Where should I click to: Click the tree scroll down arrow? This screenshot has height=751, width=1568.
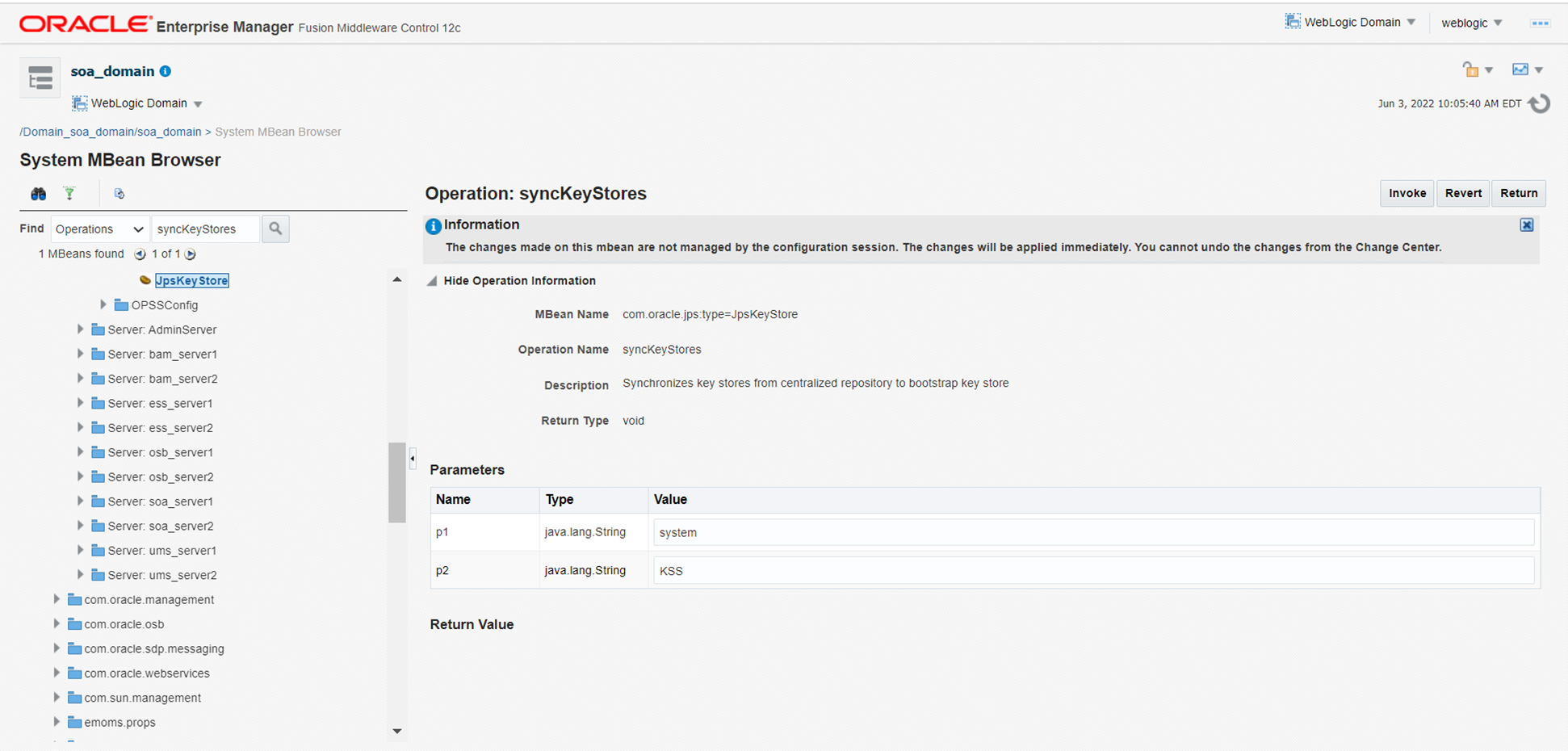click(x=396, y=731)
